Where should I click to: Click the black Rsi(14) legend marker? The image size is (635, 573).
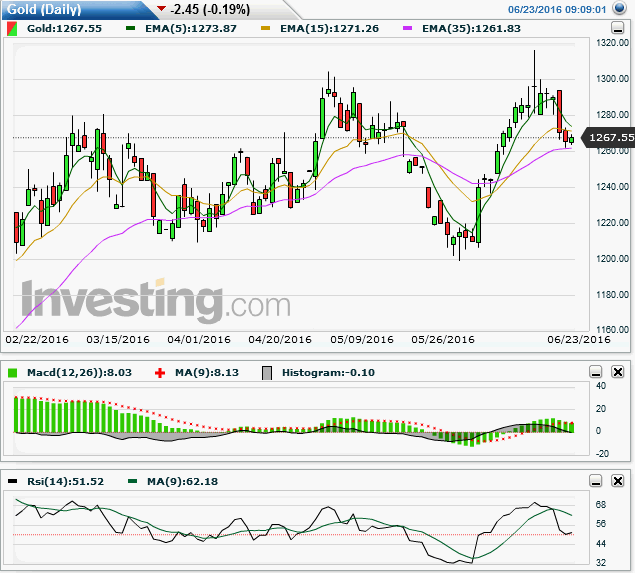coord(13,481)
